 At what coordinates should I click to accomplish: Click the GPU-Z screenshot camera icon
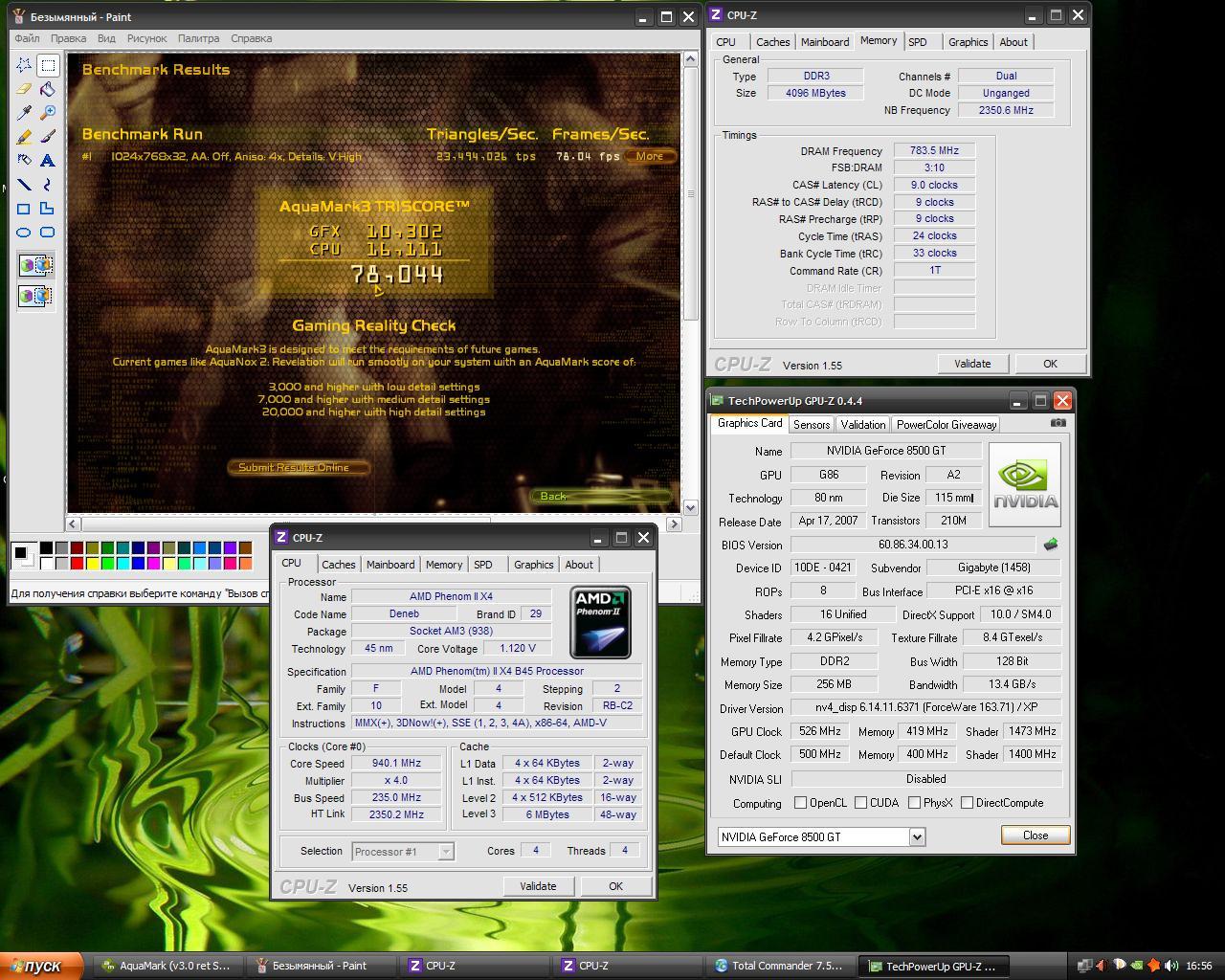point(1058,423)
